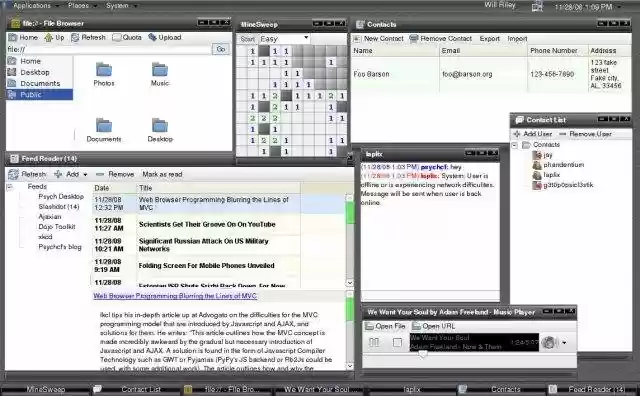Click Start in MineSweep

point(247,39)
